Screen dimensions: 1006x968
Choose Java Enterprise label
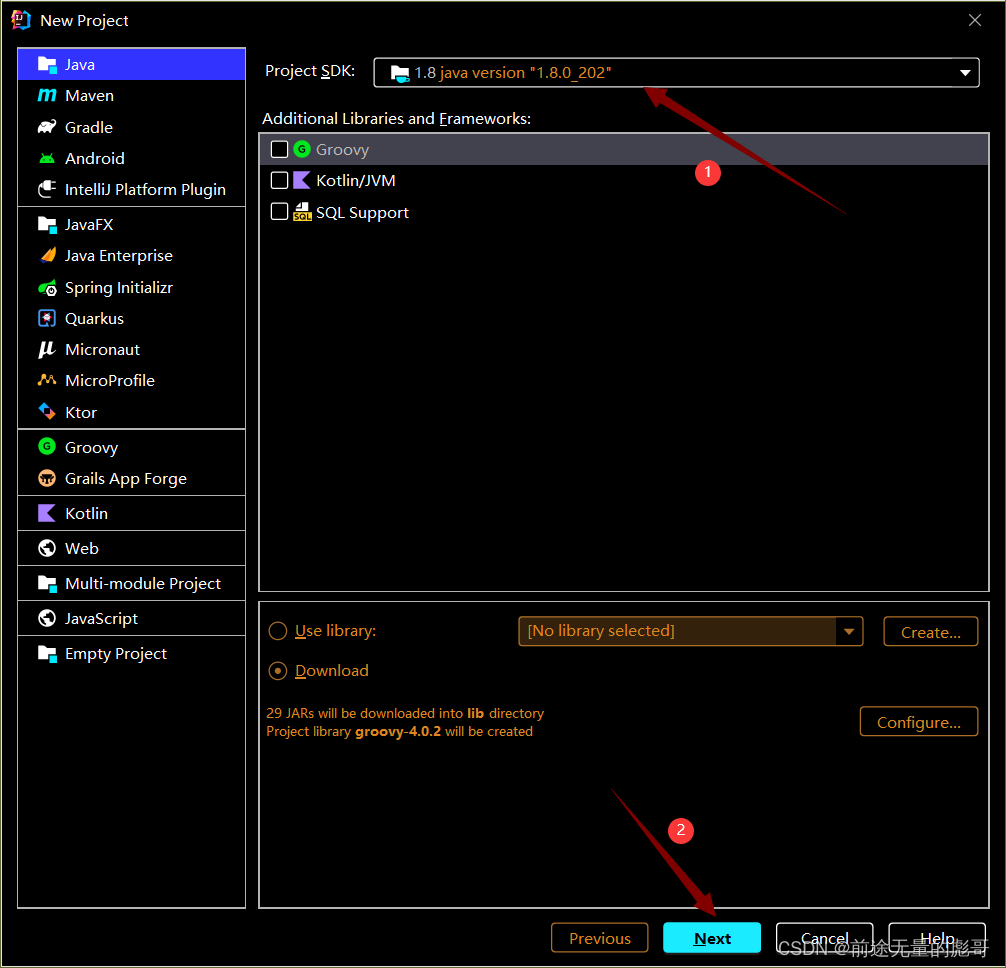(x=119, y=255)
